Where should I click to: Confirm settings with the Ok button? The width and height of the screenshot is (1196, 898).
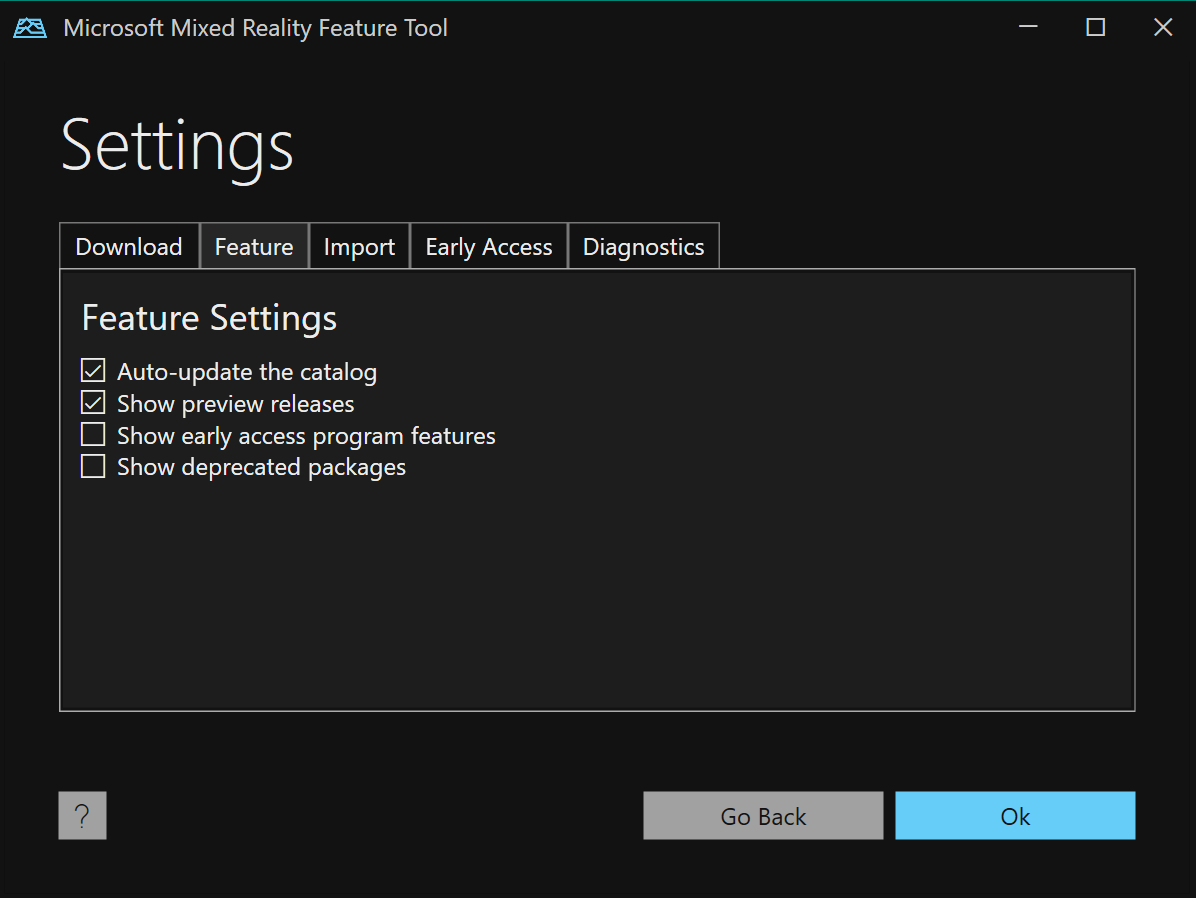tap(1015, 816)
